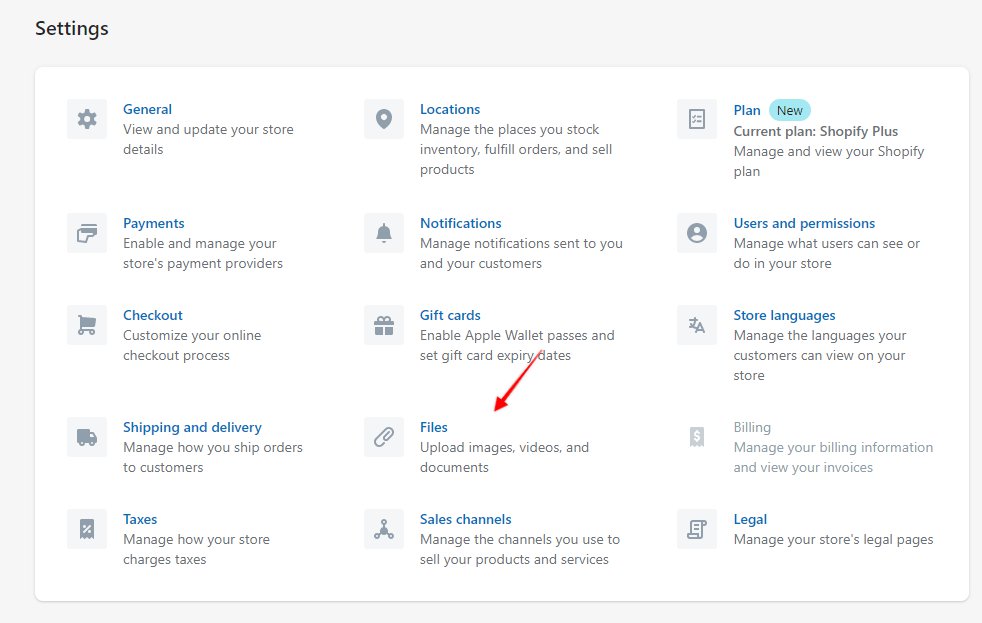The height and width of the screenshot is (623, 982).
Task: Go to Sales channels settings
Action: pyautogui.click(x=465, y=519)
